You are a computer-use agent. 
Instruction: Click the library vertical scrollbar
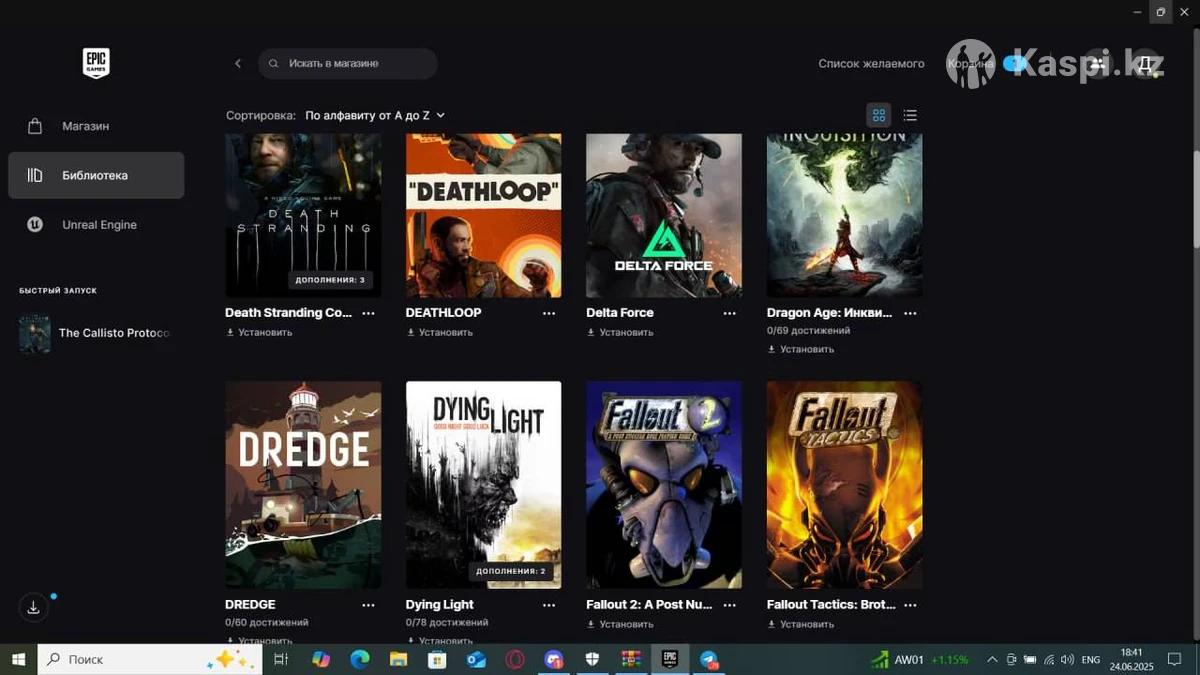[x=1196, y=200]
